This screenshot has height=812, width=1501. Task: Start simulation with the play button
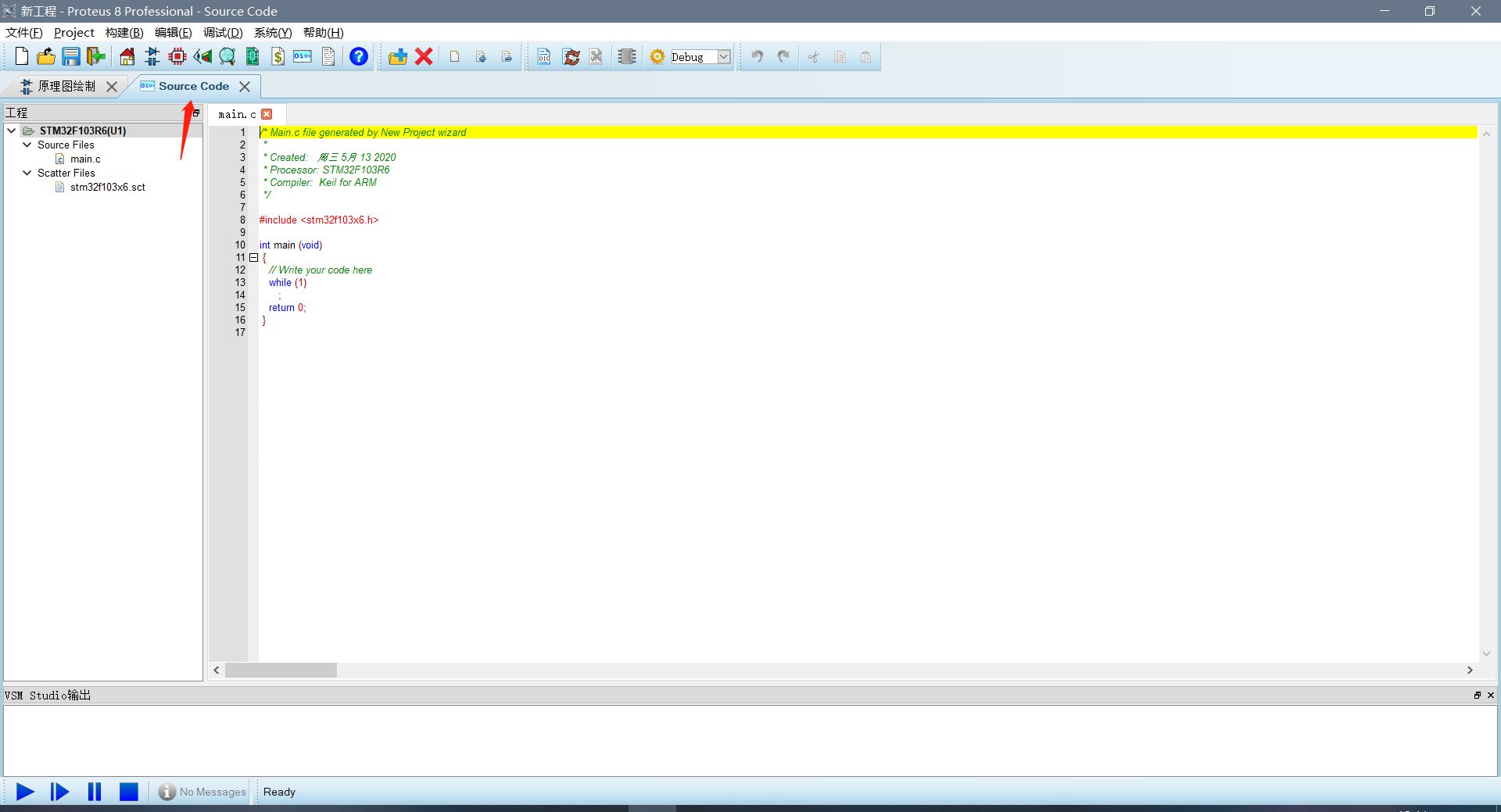(24, 792)
